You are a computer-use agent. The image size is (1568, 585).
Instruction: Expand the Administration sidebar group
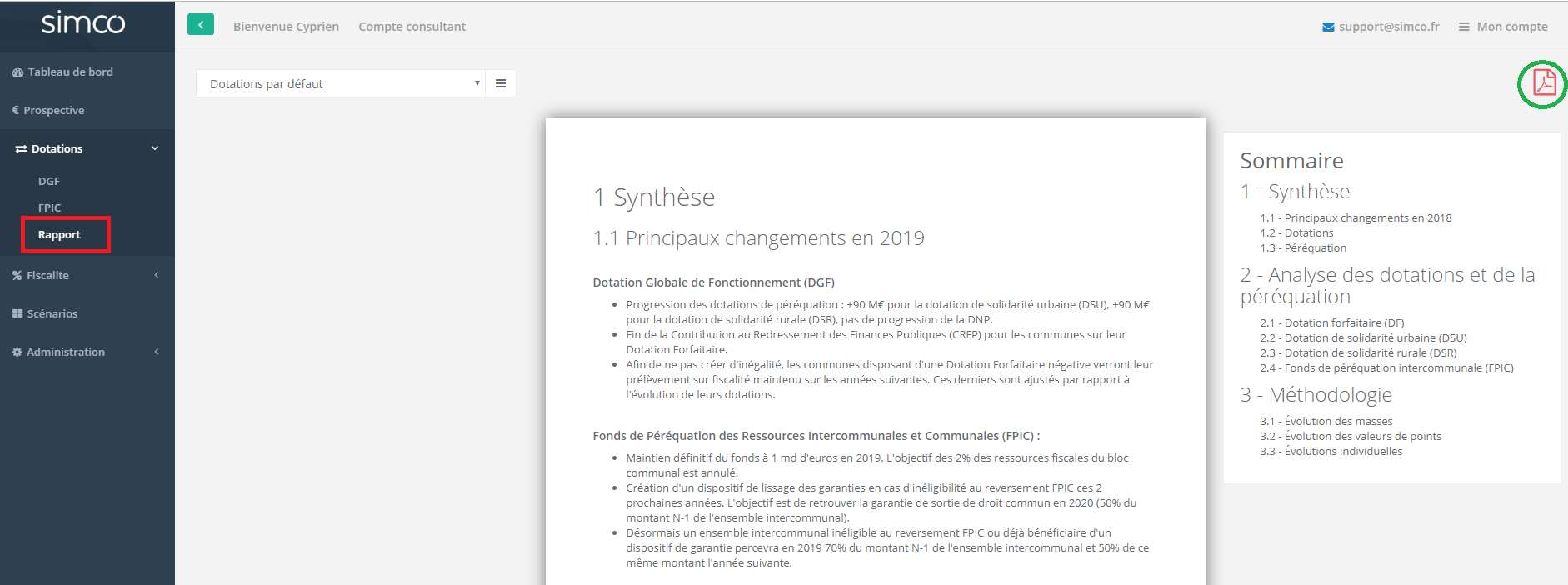[x=156, y=352]
